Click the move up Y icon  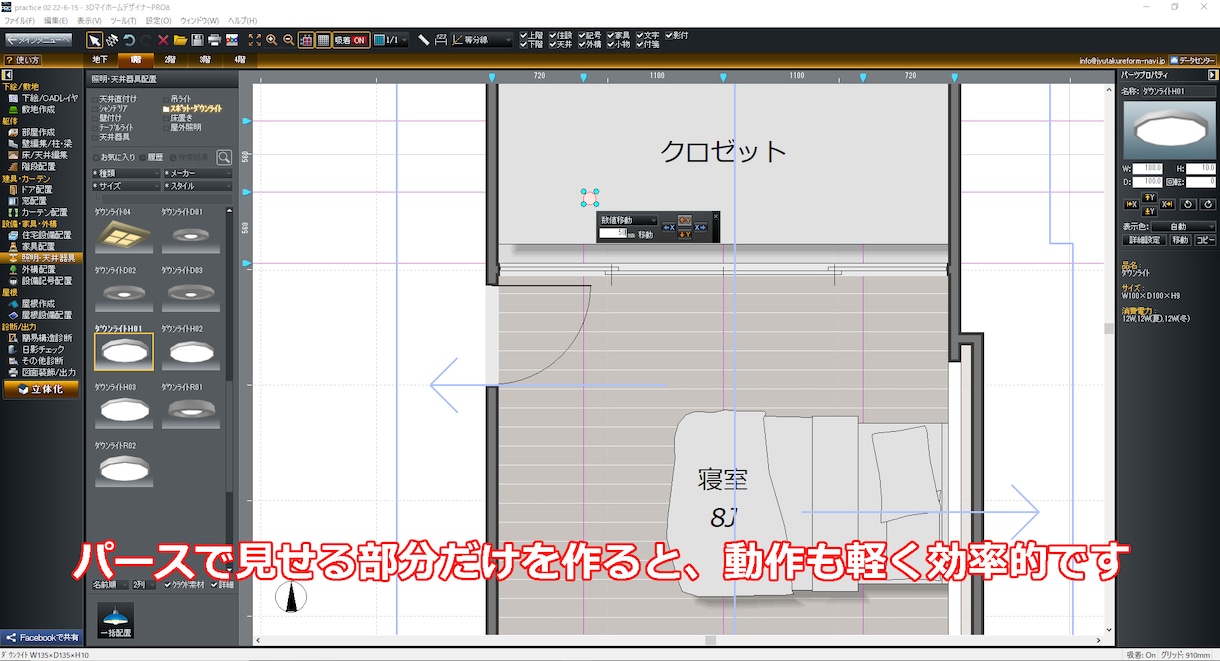(1149, 197)
